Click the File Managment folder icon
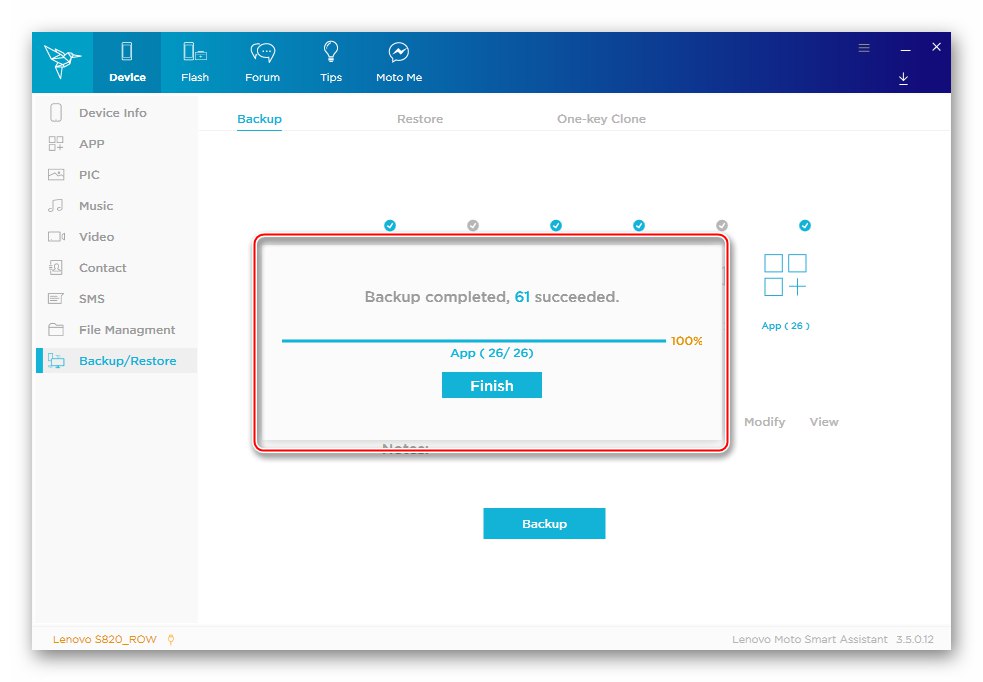This screenshot has width=983, height=682. [x=56, y=329]
